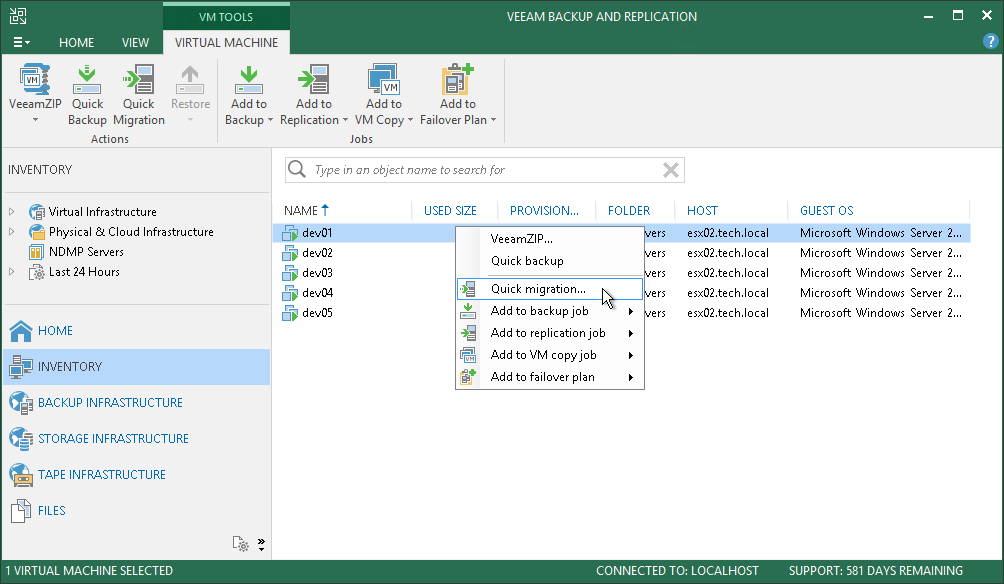The image size is (1004, 584).
Task: Click the Add to Replication ribbon icon
Action: 314,79
